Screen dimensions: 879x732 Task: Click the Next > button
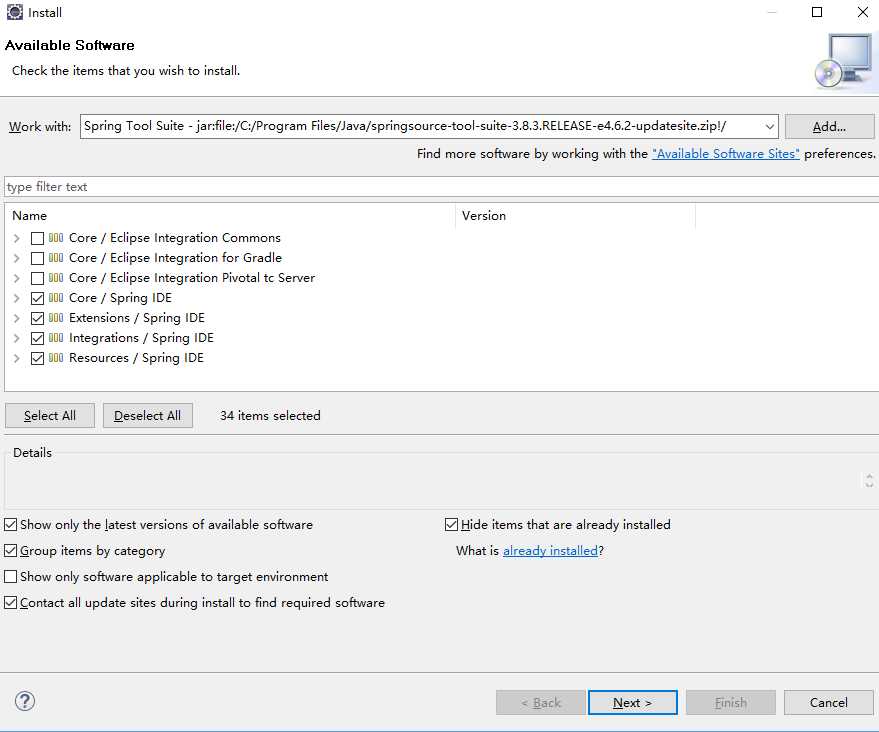point(632,702)
